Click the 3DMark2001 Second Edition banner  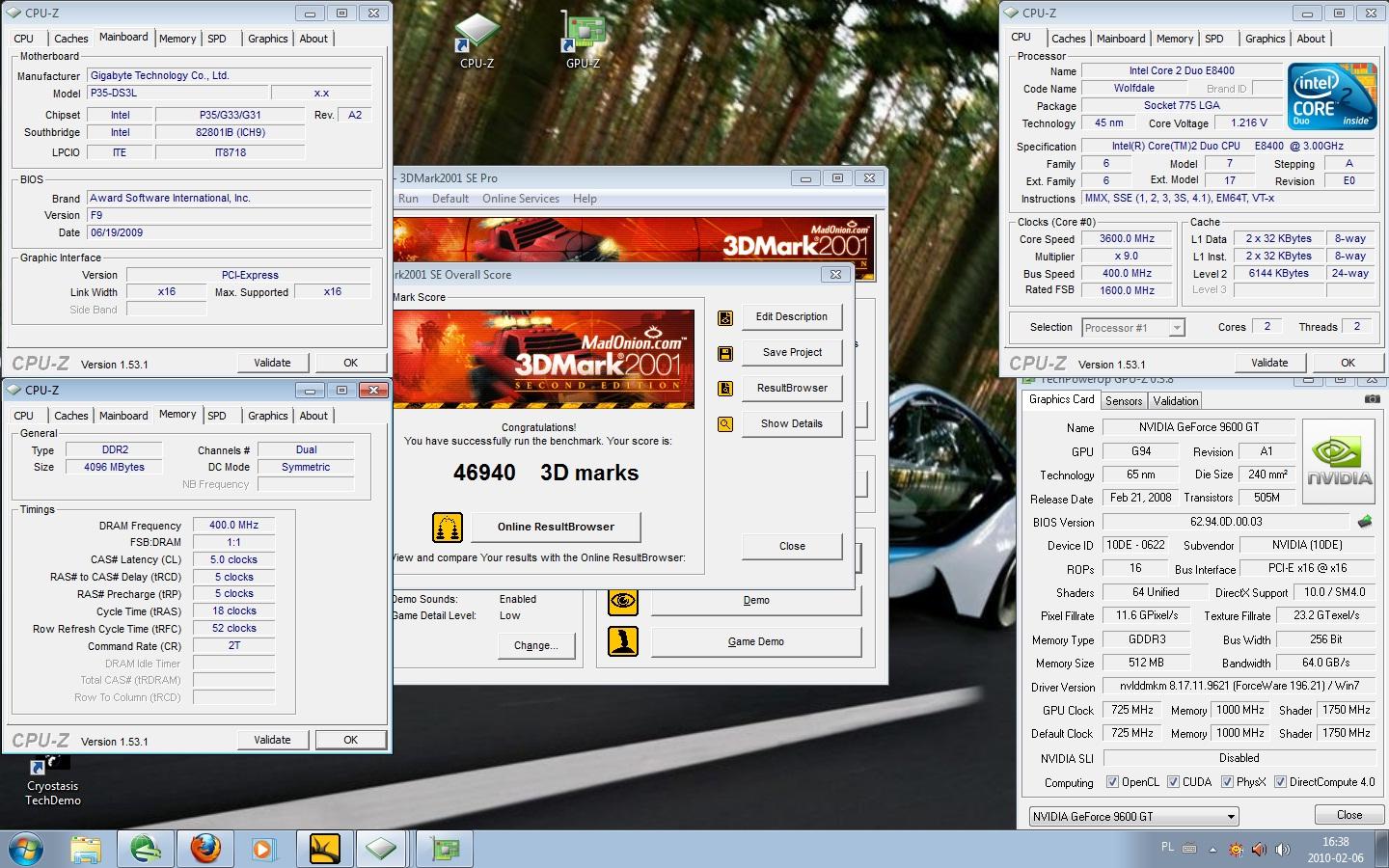click(544, 359)
